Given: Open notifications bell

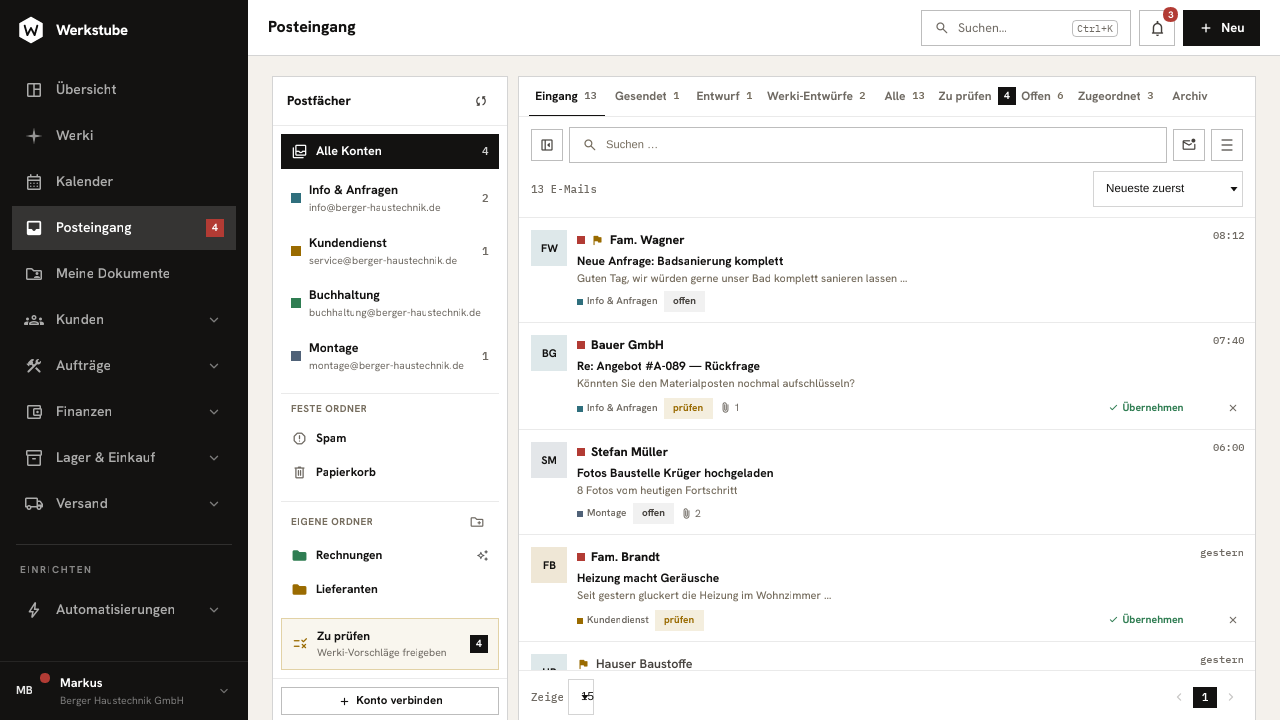Looking at the screenshot, I should 1157,28.
